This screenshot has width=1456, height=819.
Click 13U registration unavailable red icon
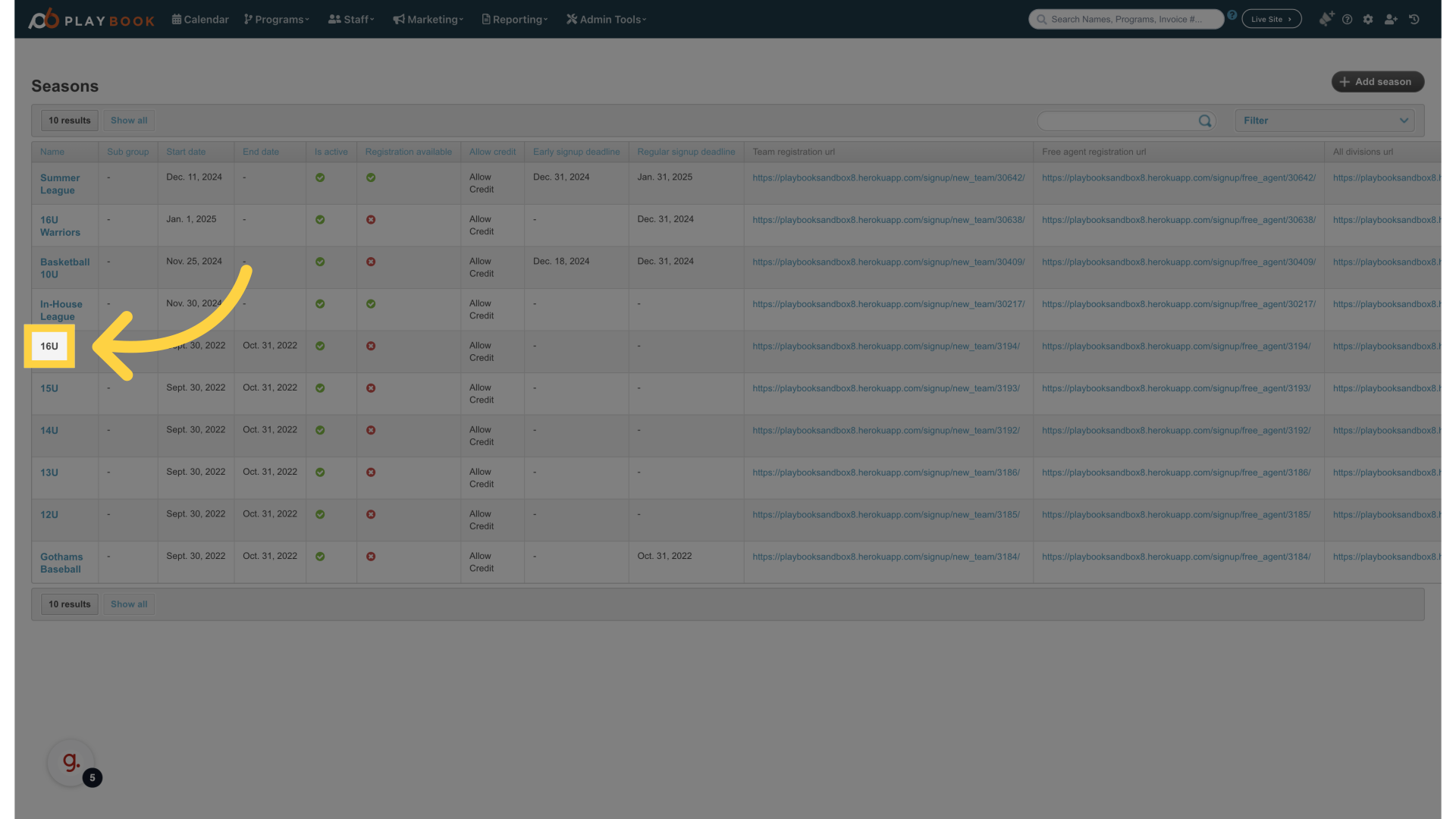(x=371, y=472)
